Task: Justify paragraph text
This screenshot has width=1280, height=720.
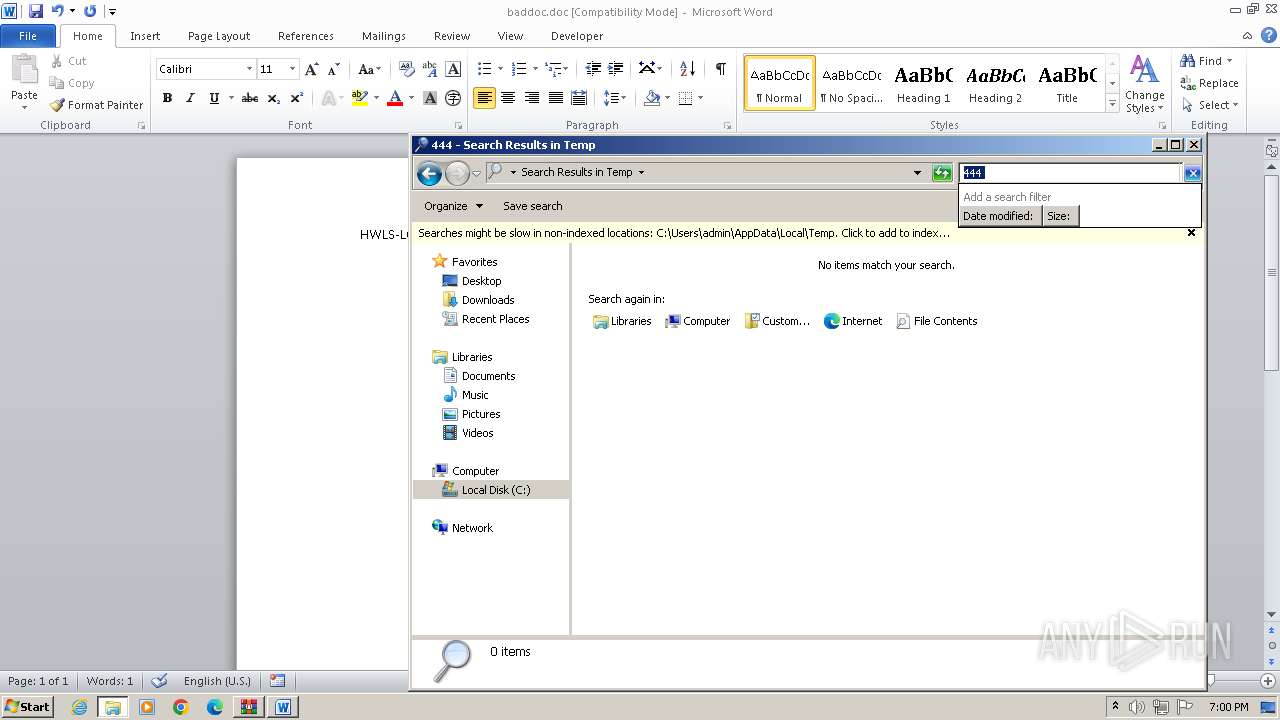Action: click(x=555, y=98)
